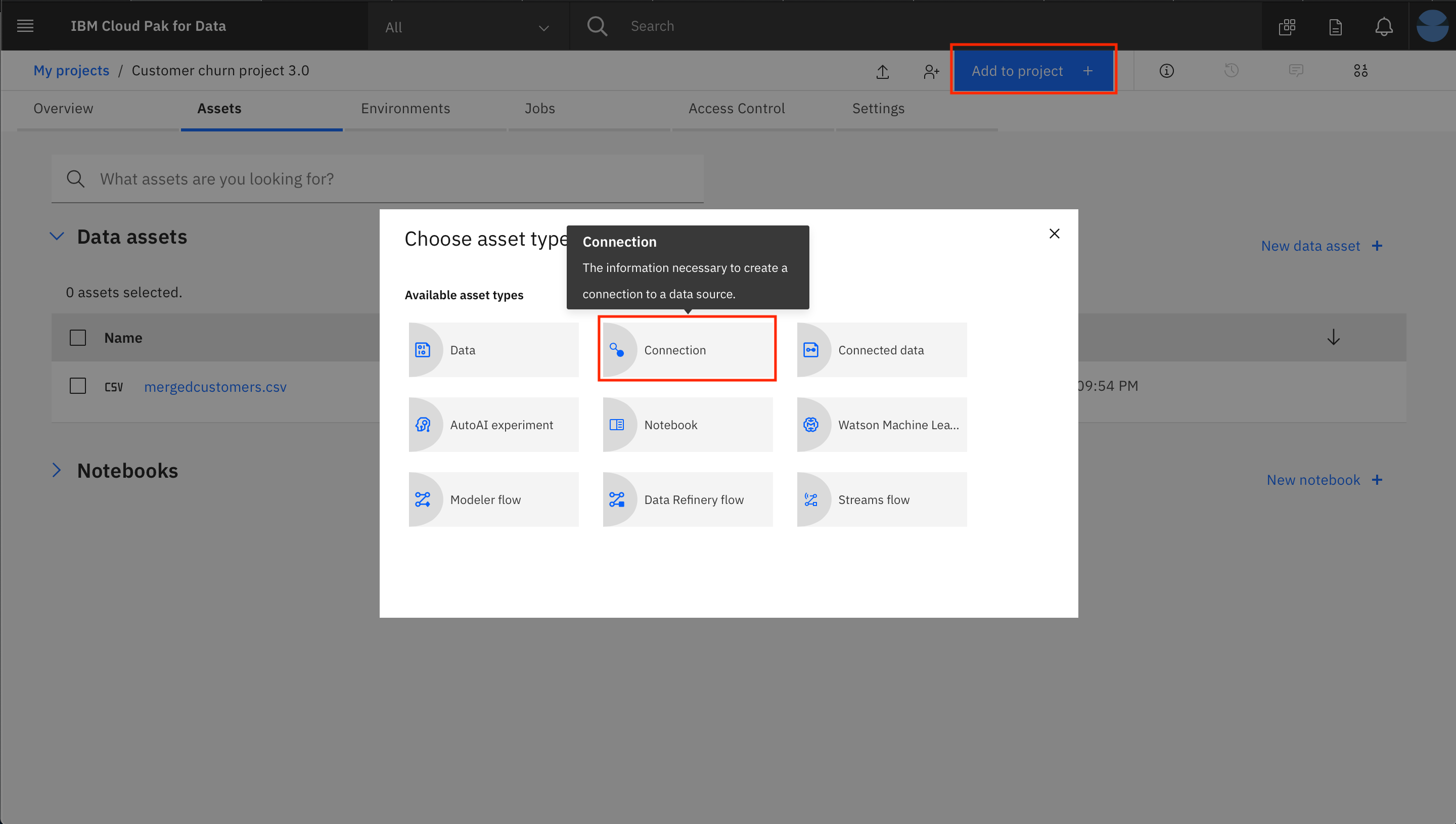Click the Notebook asset type icon
The width and height of the screenshot is (1456, 824).
(618, 424)
